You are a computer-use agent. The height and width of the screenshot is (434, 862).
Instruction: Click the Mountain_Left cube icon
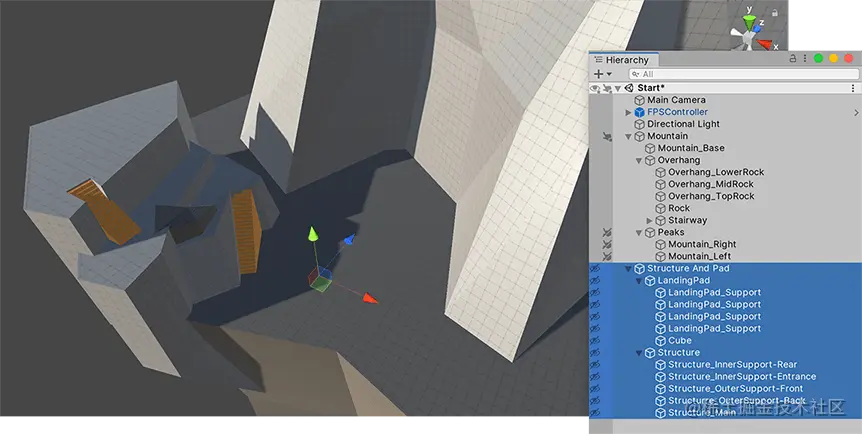[x=660, y=256]
